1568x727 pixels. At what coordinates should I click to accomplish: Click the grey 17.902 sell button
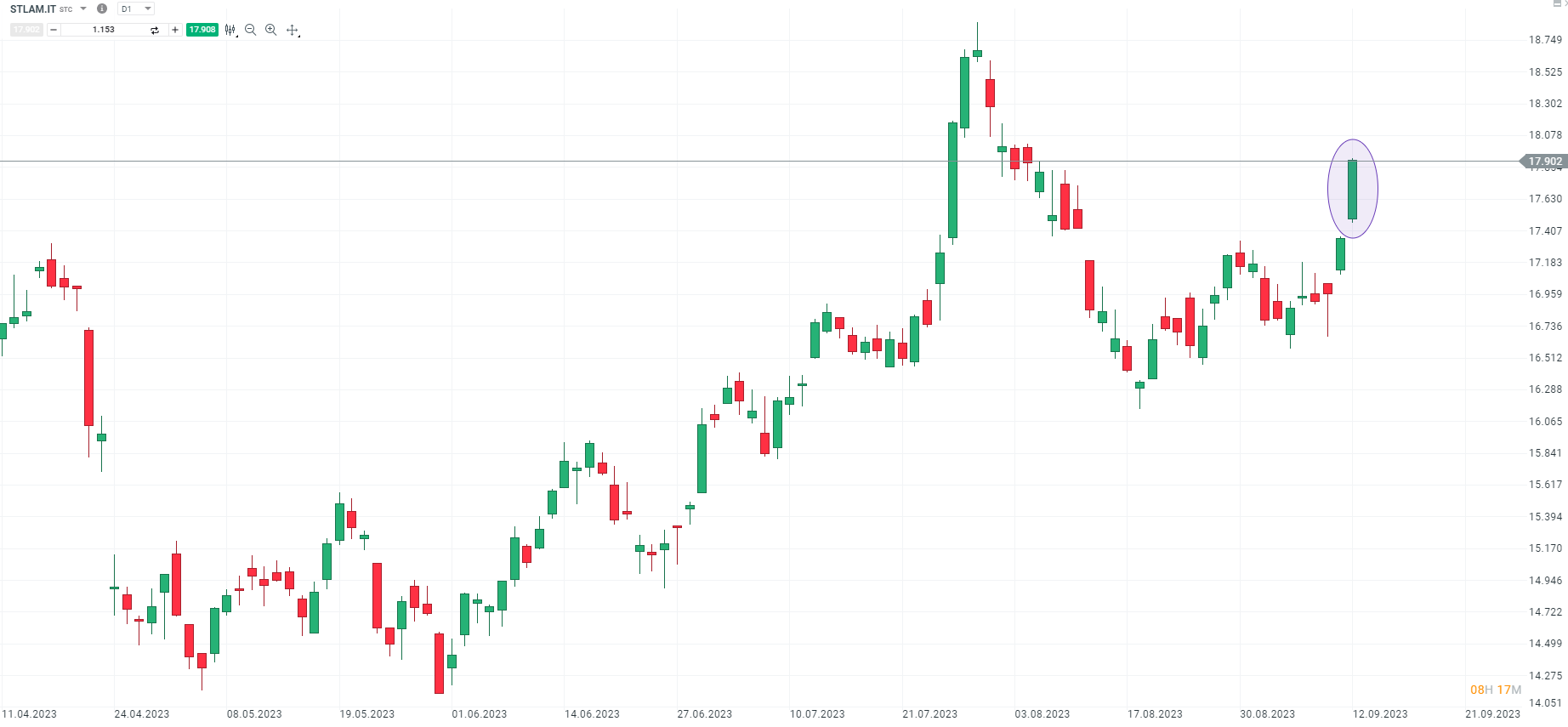coord(26,30)
